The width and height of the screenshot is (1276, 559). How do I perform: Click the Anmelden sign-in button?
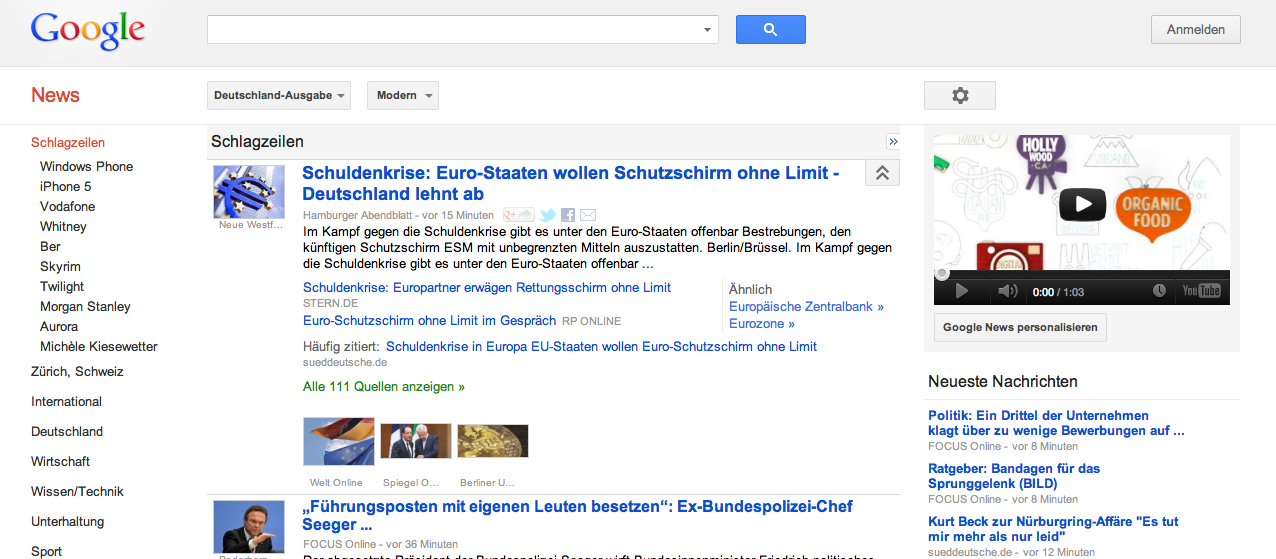(x=1196, y=30)
